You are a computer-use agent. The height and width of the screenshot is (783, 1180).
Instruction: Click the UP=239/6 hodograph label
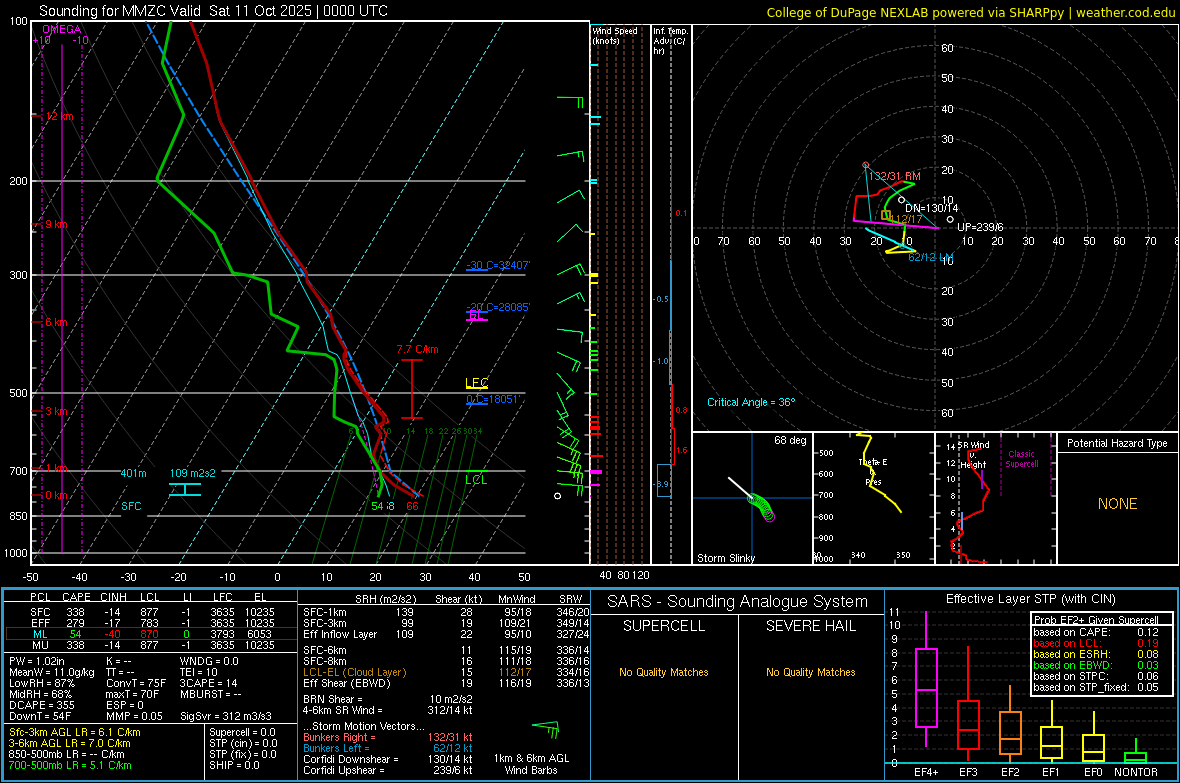(x=980, y=227)
